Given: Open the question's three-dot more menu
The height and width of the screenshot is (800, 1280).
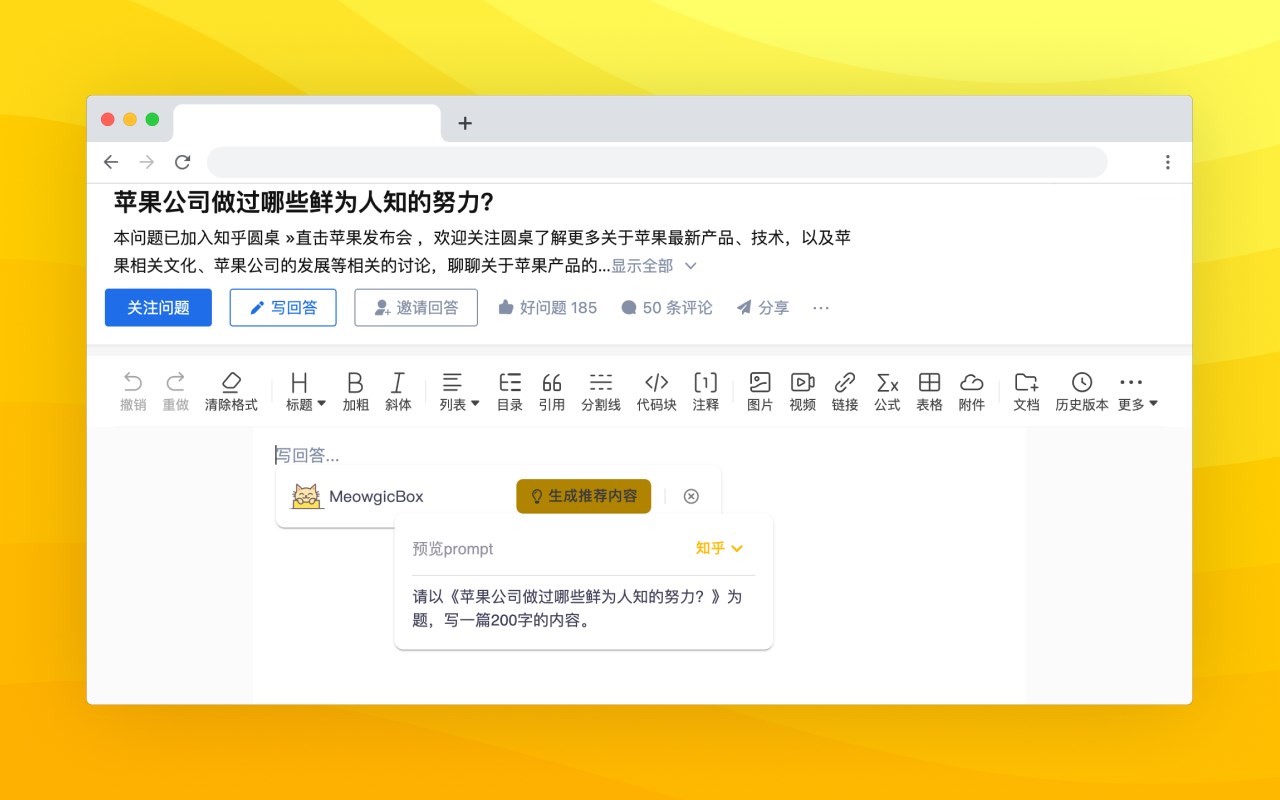Looking at the screenshot, I should [821, 308].
